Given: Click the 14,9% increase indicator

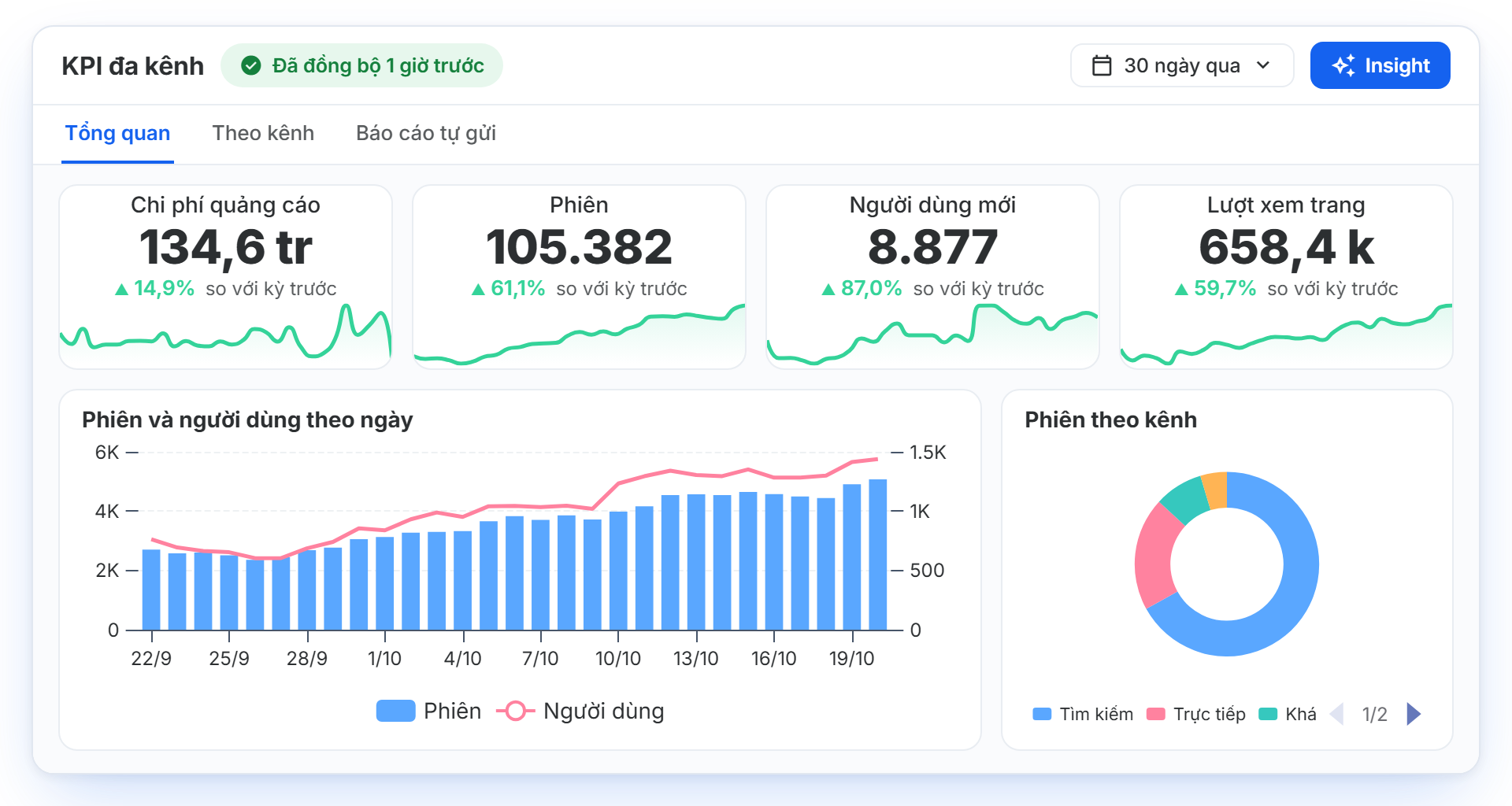Looking at the screenshot, I should [x=154, y=289].
